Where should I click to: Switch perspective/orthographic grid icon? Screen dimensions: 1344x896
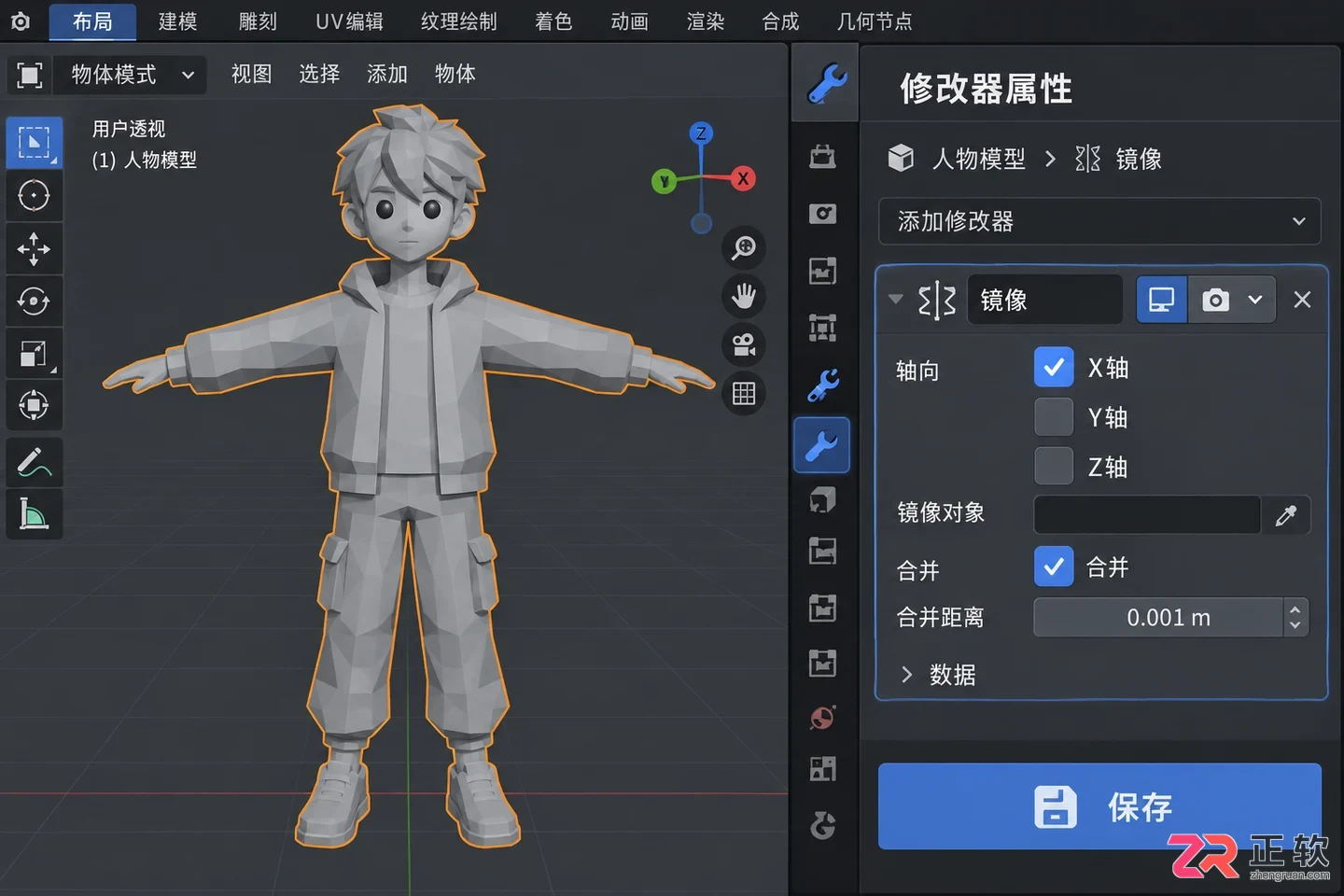[744, 394]
